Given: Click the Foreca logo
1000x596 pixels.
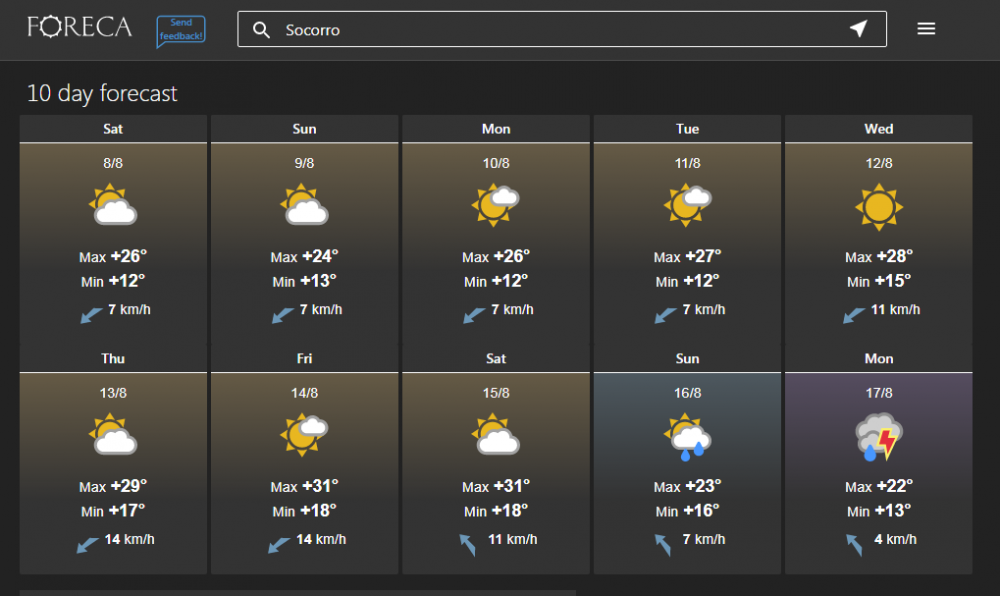Looking at the screenshot, I should click(x=79, y=27).
